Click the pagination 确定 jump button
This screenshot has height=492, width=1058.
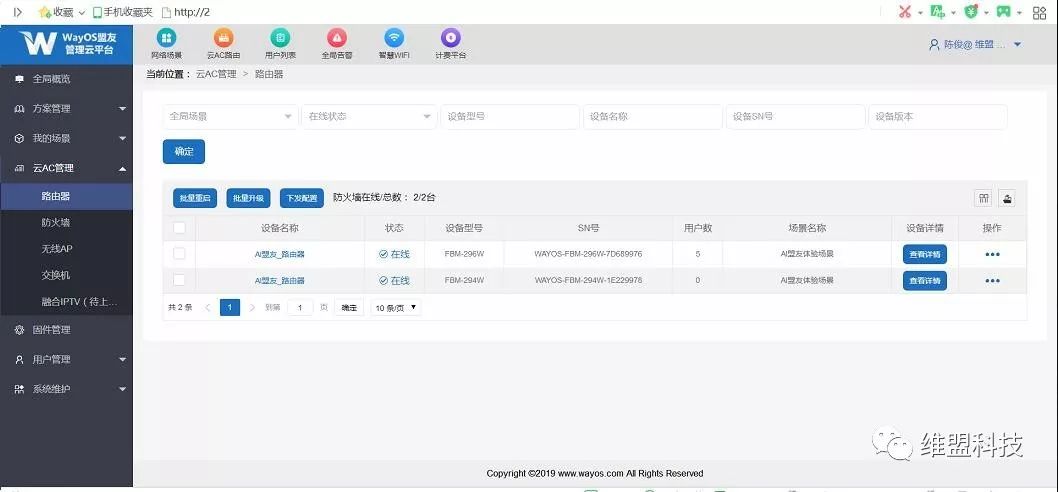[x=349, y=308]
